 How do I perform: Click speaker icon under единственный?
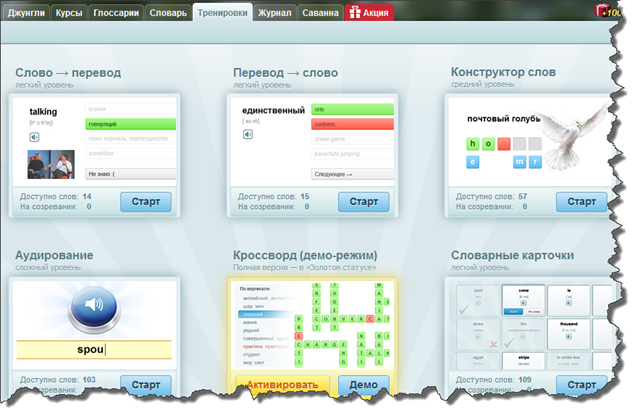247,136
